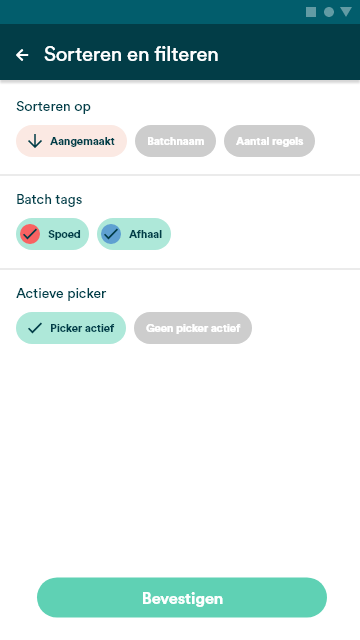This screenshot has width=360, height=640.
Task: Disable the Picker actief filter
Action: coord(71,328)
